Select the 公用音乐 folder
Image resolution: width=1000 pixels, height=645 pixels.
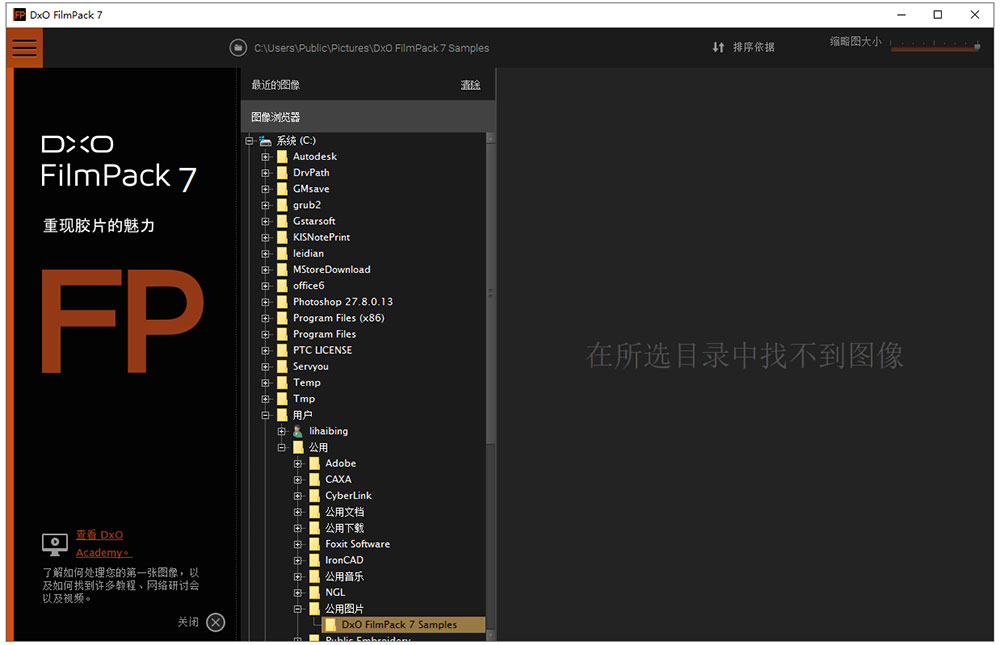344,576
